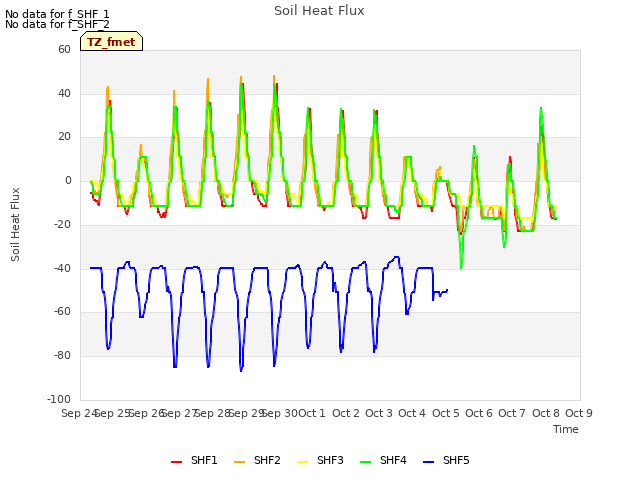Click the y-axis tick label 20
Viewport: 640px width, 480px height.
[64, 137]
